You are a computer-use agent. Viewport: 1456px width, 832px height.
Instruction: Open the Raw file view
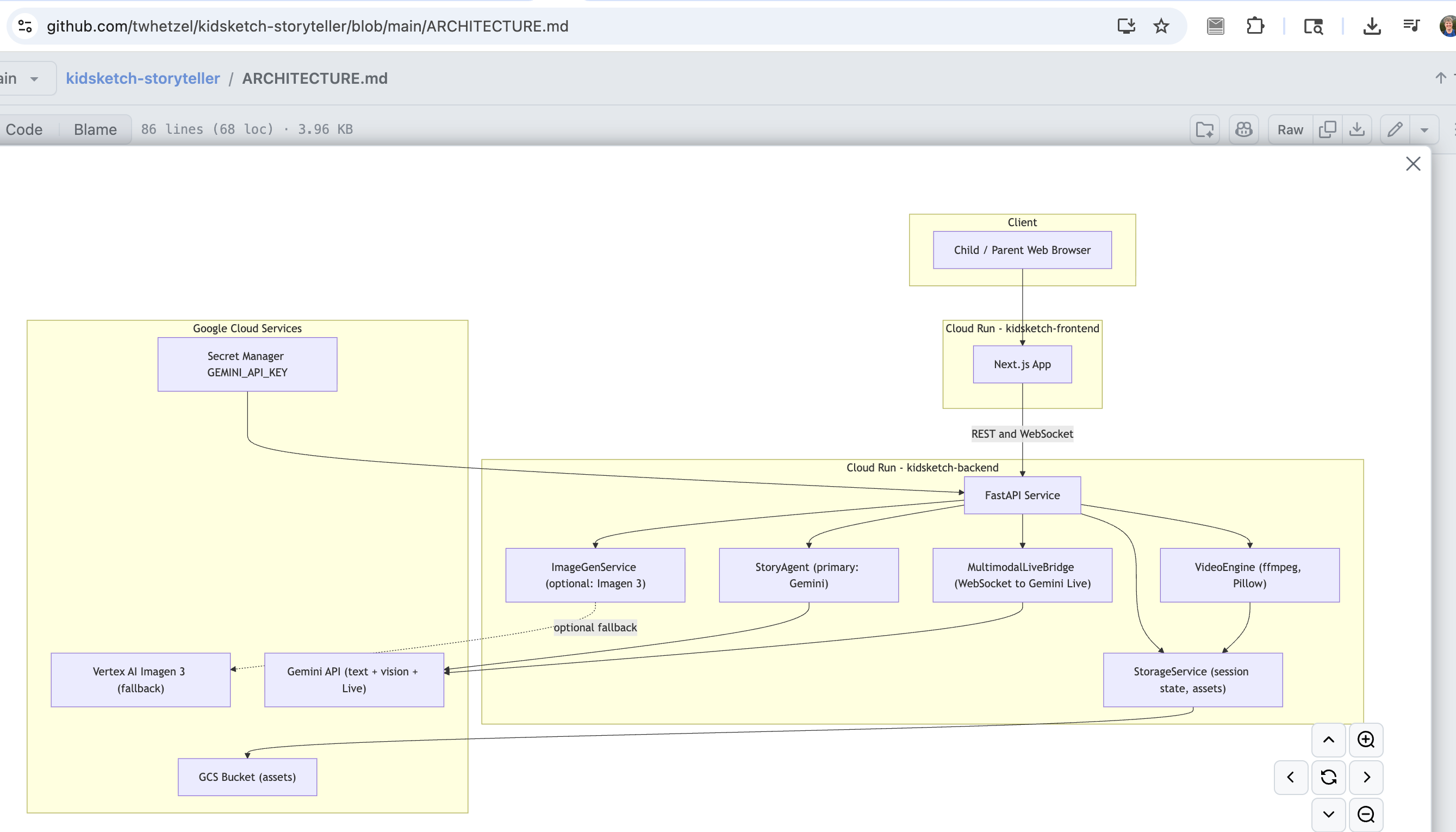click(x=1290, y=129)
